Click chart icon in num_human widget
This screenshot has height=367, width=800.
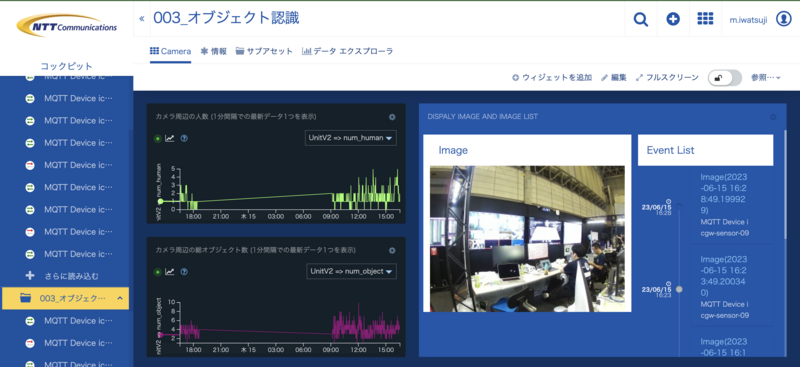pos(169,138)
